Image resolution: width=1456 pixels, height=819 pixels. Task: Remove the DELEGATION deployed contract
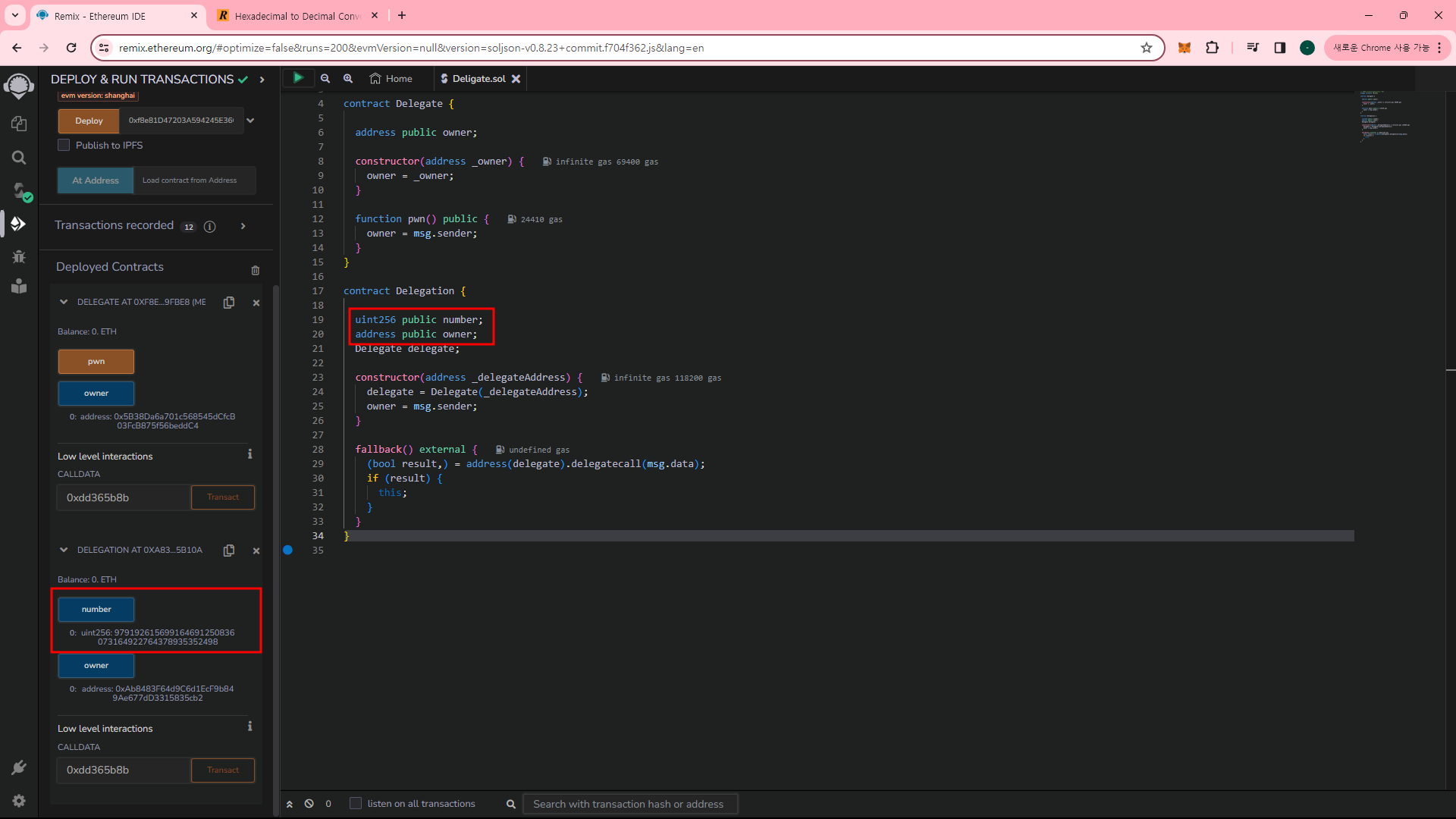click(256, 551)
